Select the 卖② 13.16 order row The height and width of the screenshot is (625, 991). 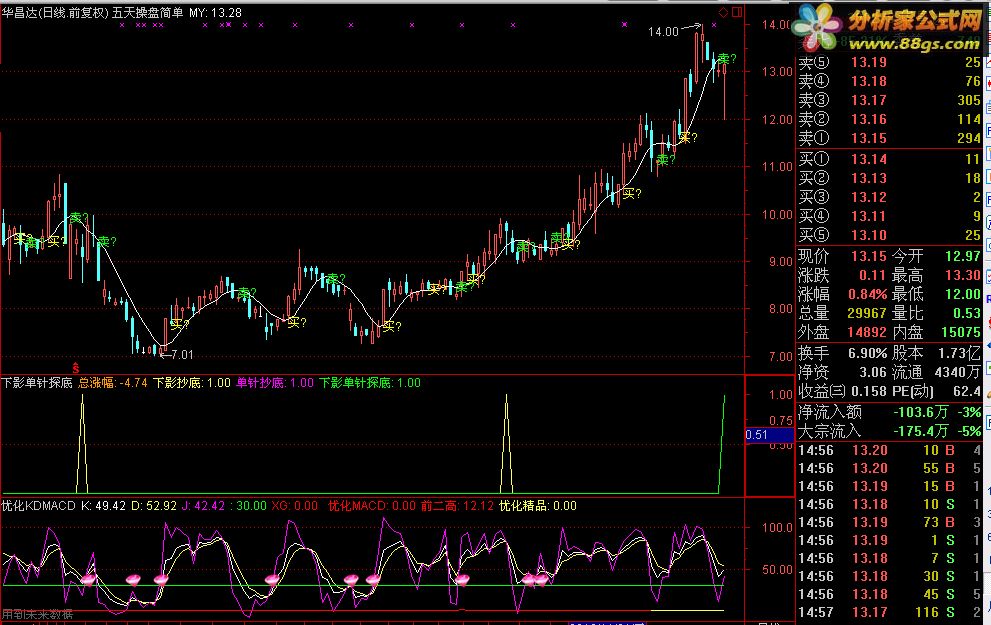(x=889, y=119)
